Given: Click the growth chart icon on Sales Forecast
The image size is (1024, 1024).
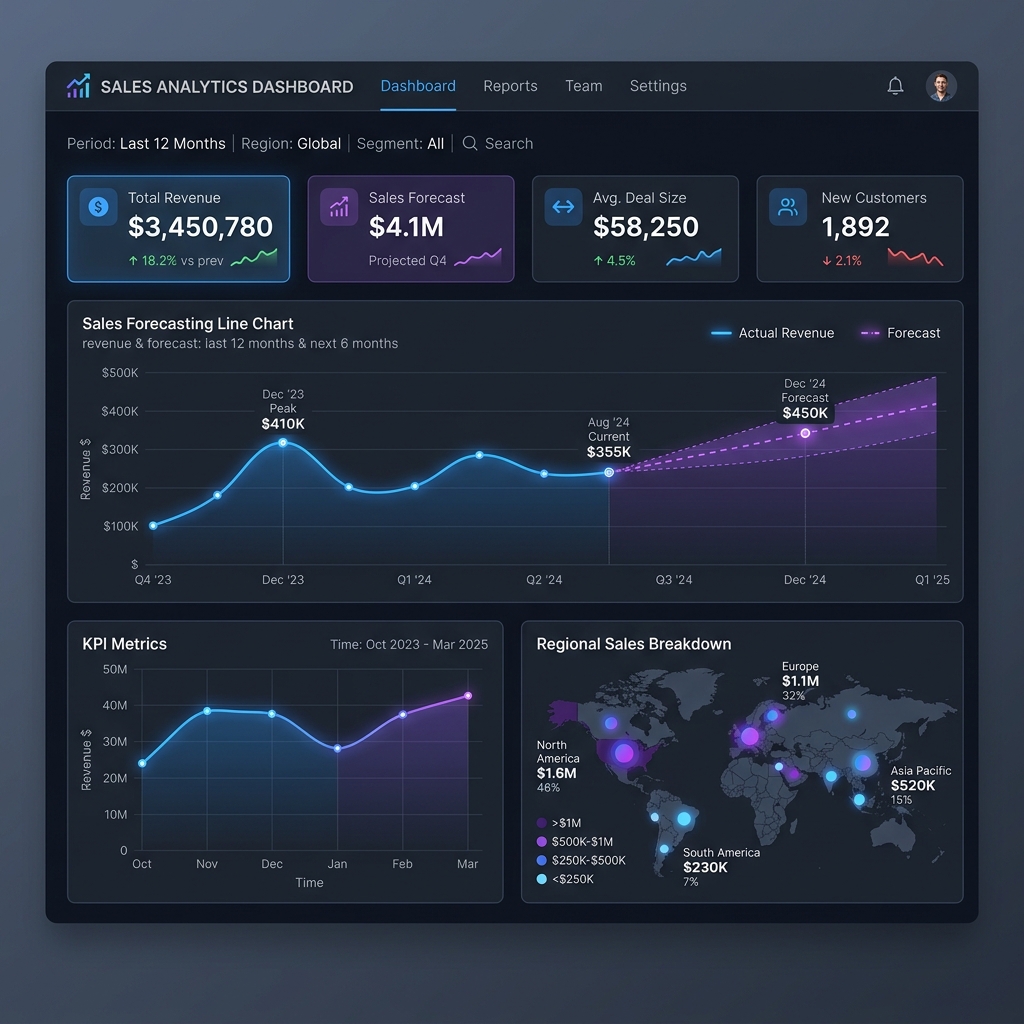Looking at the screenshot, I should pyautogui.click(x=339, y=207).
